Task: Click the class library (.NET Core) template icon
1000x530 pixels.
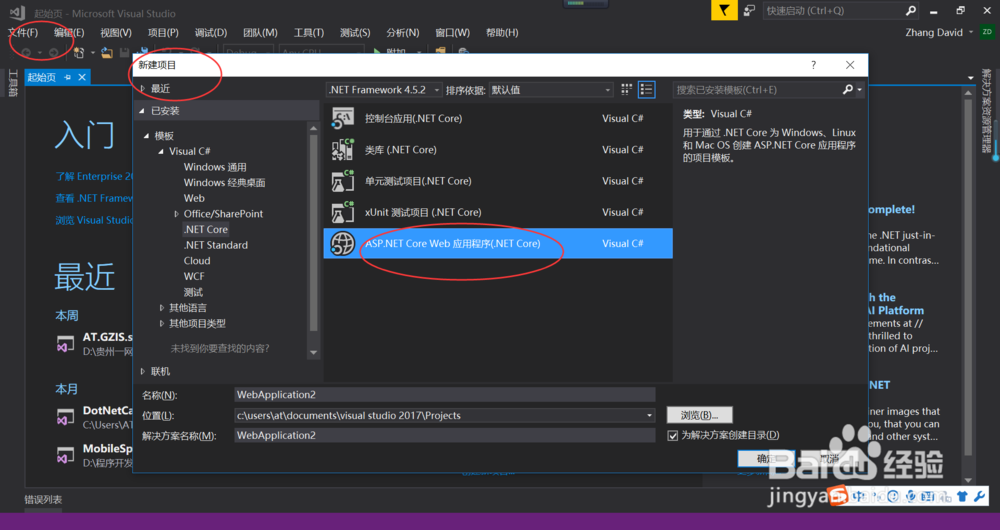Action: tap(342, 150)
